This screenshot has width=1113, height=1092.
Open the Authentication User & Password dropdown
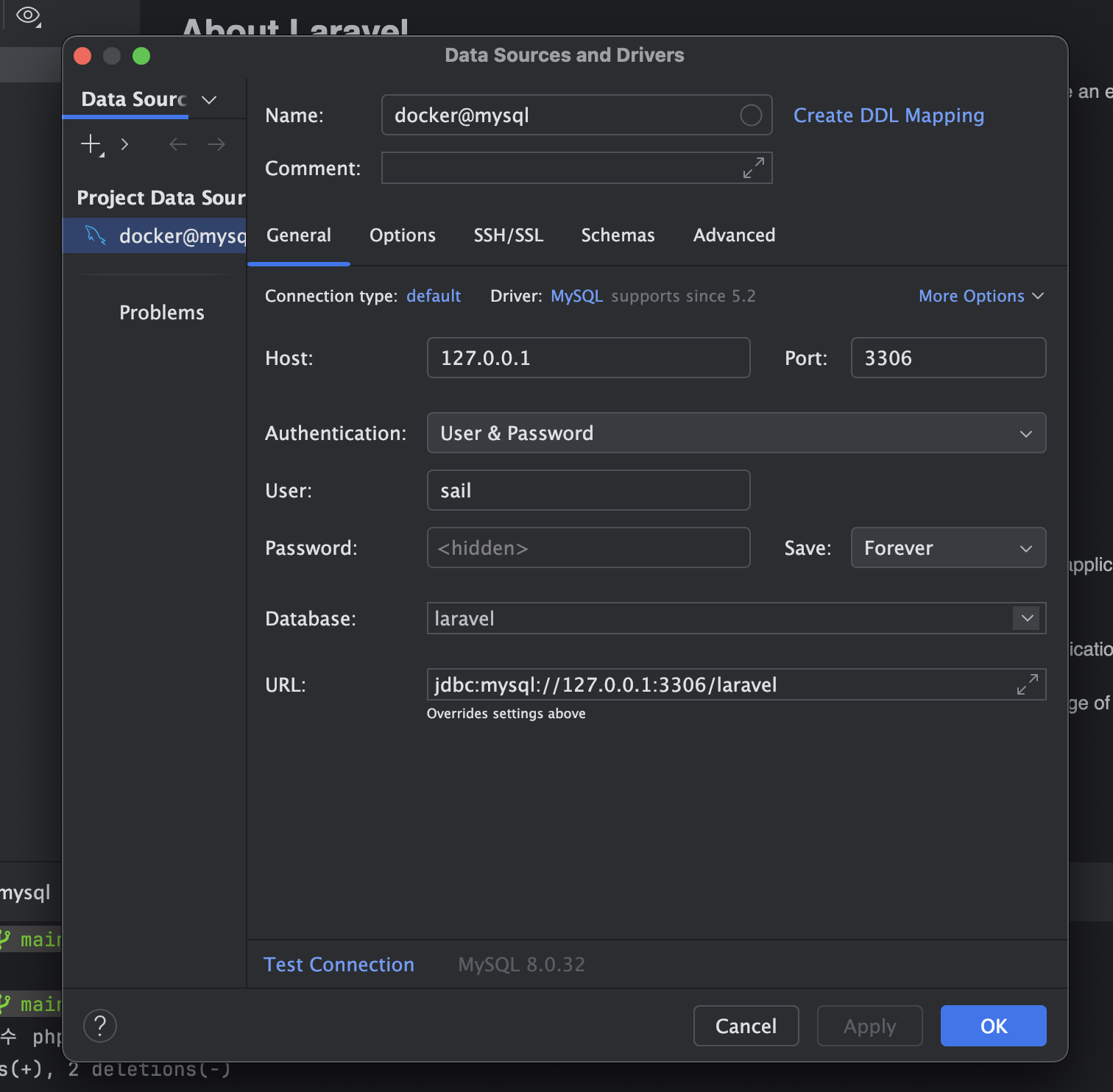point(736,433)
